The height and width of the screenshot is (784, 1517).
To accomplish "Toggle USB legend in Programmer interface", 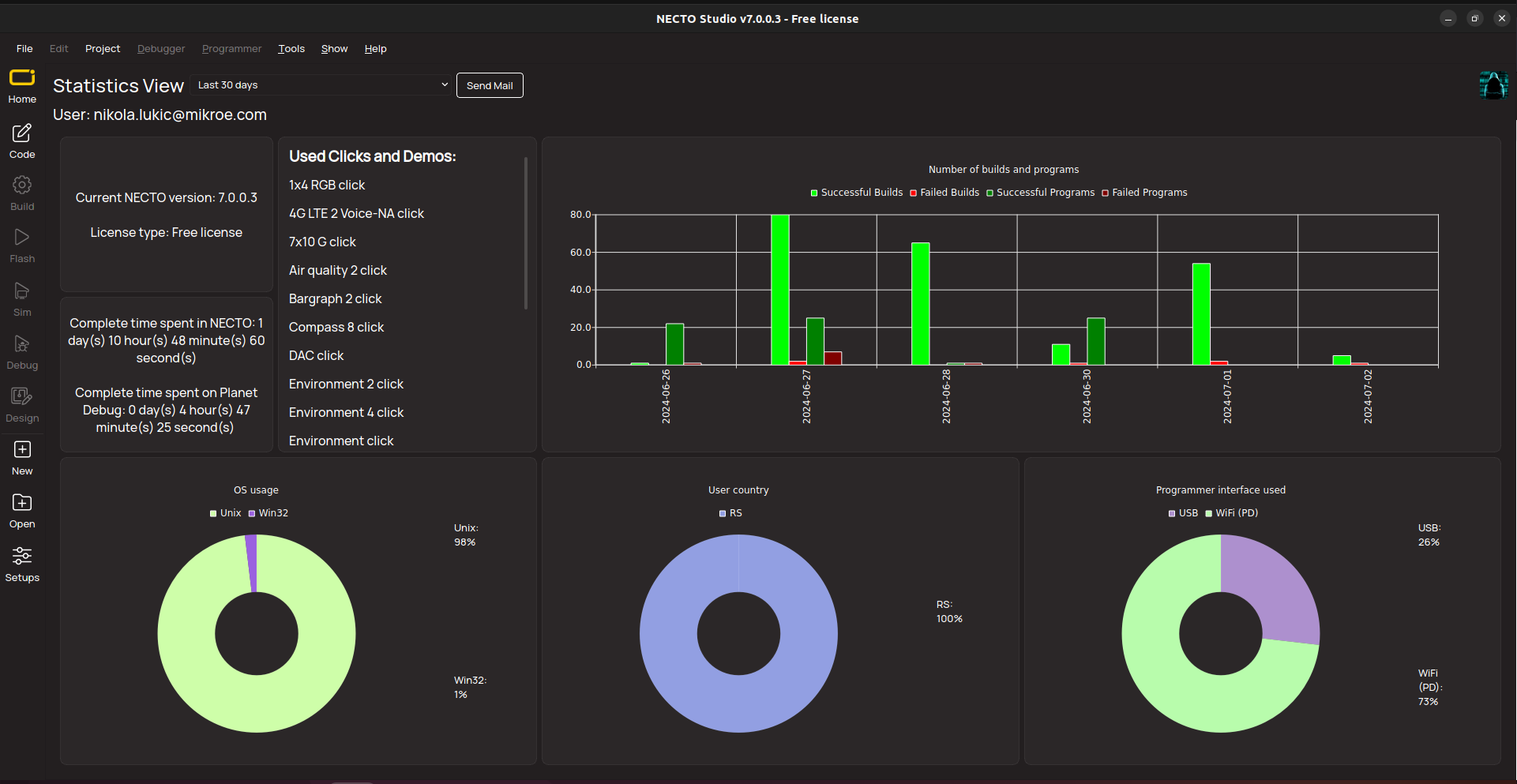I will (1183, 513).
